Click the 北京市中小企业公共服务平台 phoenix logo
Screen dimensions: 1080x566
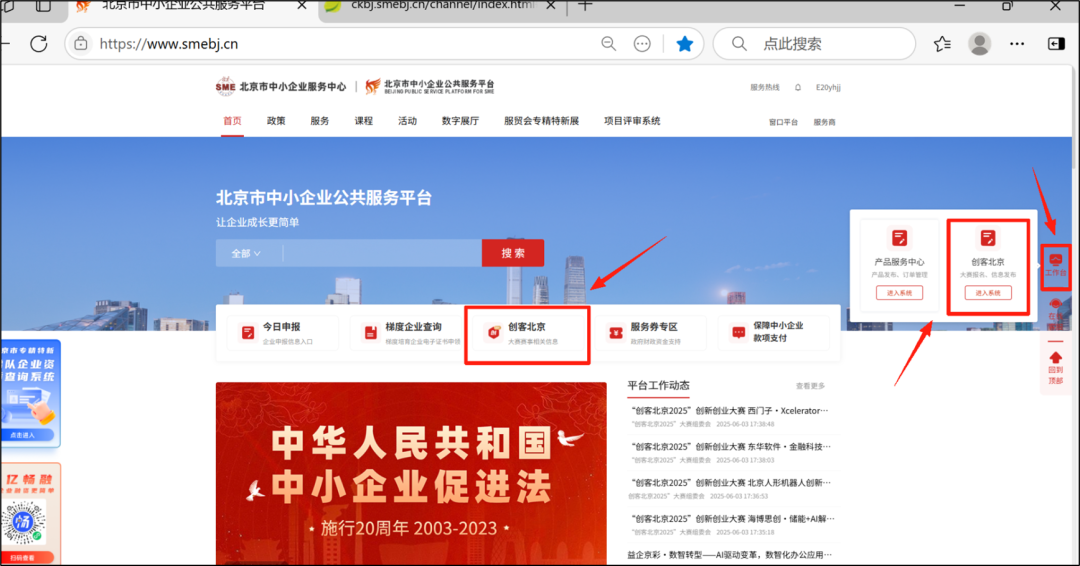click(x=430, y=87)
